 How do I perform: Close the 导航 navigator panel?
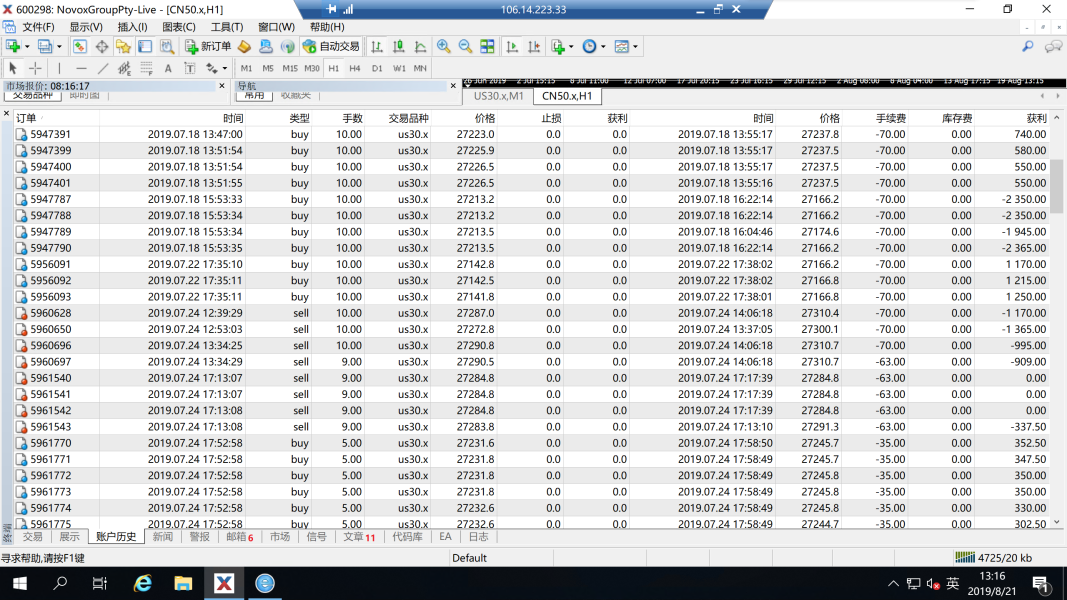pos(453,86)
